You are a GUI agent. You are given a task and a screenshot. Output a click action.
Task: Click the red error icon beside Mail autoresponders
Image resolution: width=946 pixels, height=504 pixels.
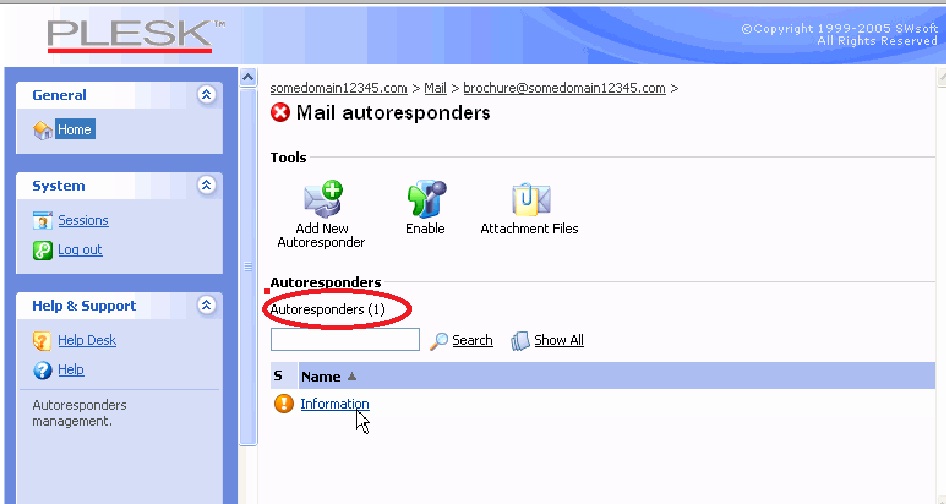(x=280, y=113)
